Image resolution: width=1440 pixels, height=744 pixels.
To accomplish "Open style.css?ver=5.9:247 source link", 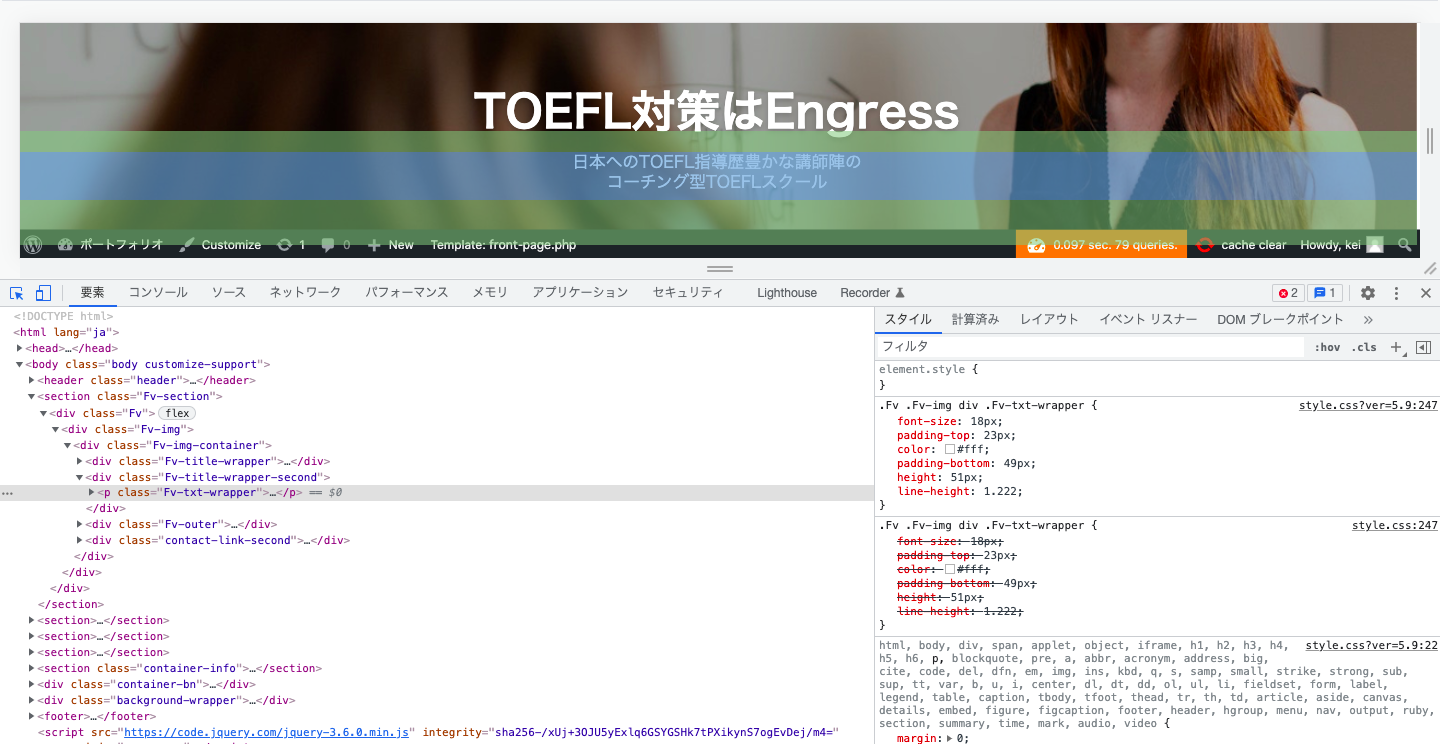I will click(x=1368, y=406).
